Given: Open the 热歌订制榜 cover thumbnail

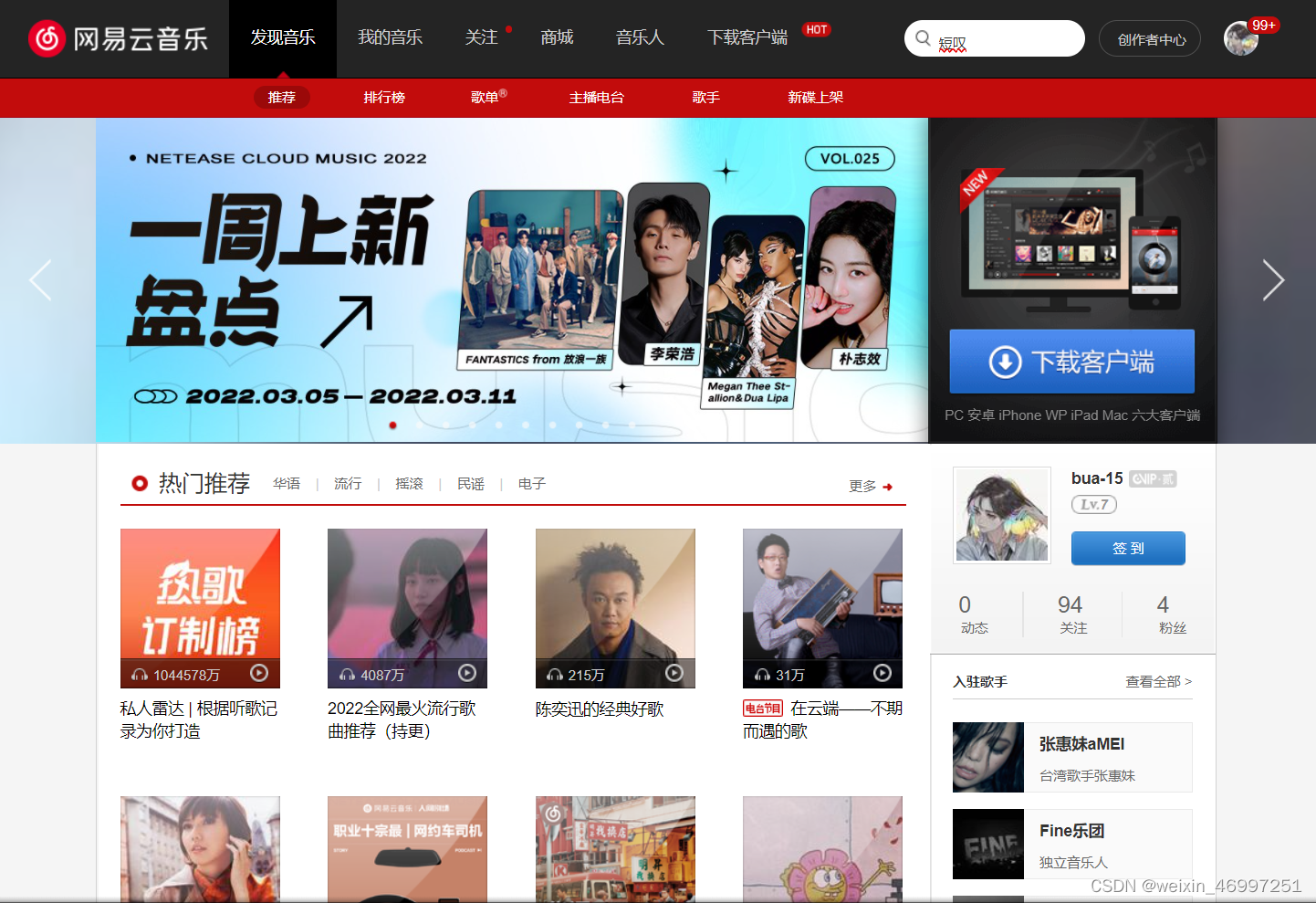Looking at the screenshot, I should pos(200,608).
